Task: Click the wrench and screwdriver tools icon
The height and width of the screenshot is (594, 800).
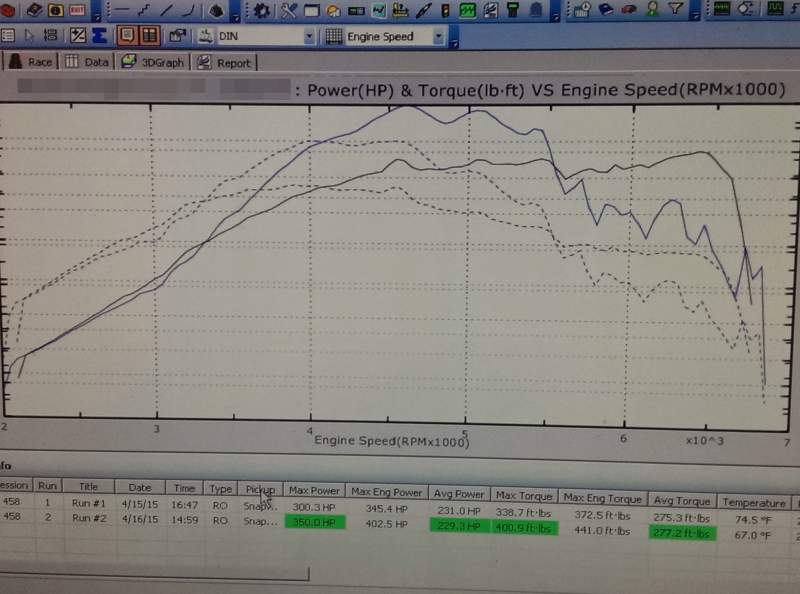Action: (x=289, y=11)
